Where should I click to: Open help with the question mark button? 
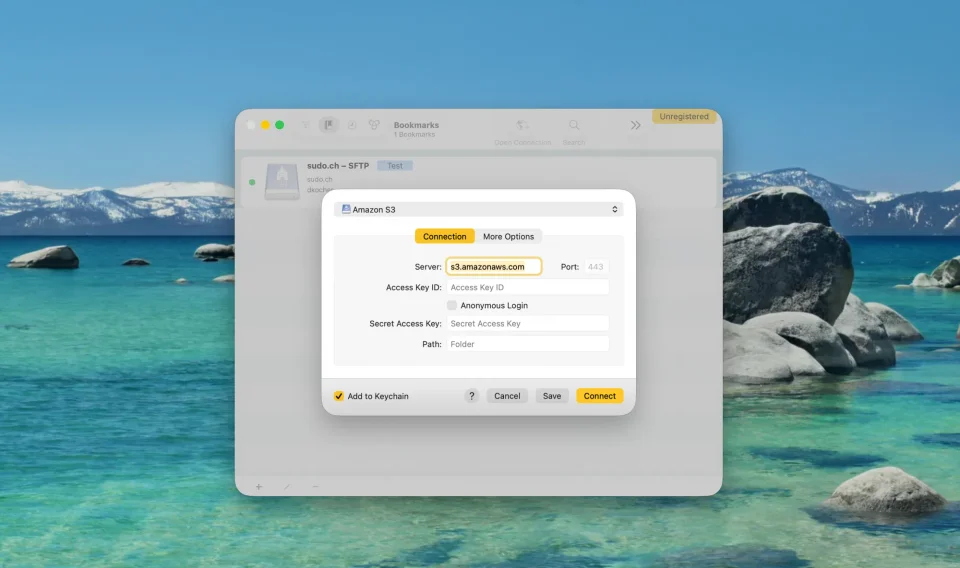pos(471,396)
